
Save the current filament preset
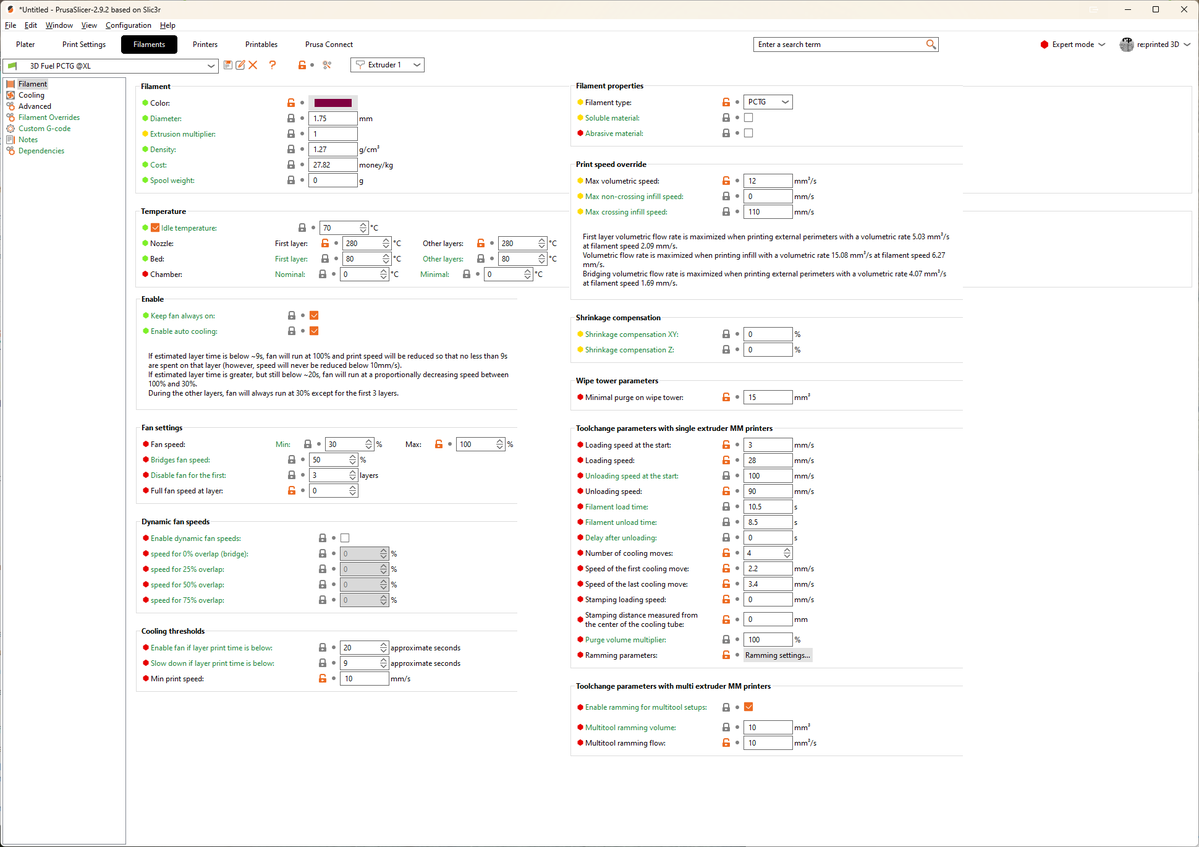click(228, 65)
